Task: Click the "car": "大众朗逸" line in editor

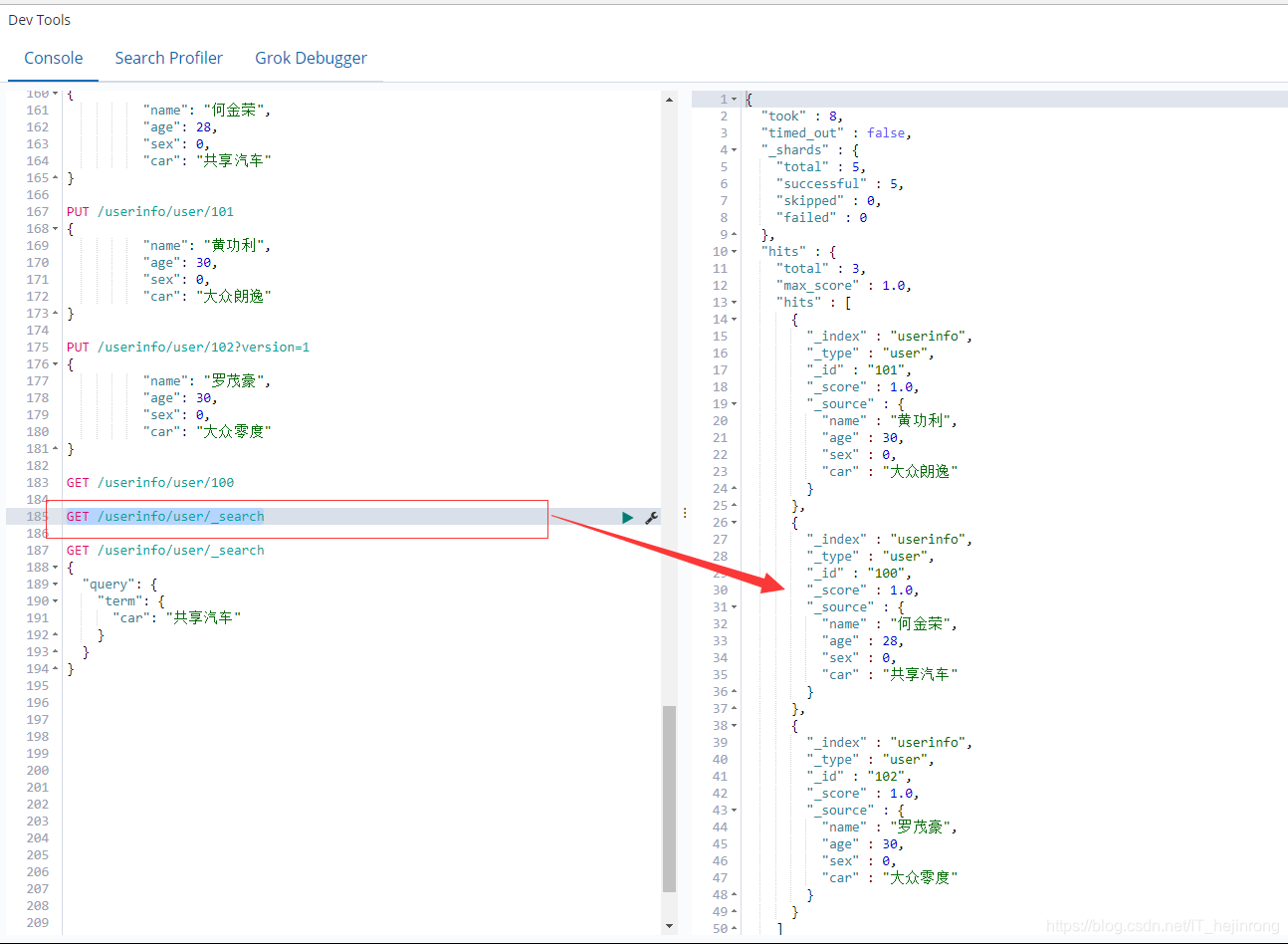Action: tap(207, 297)
